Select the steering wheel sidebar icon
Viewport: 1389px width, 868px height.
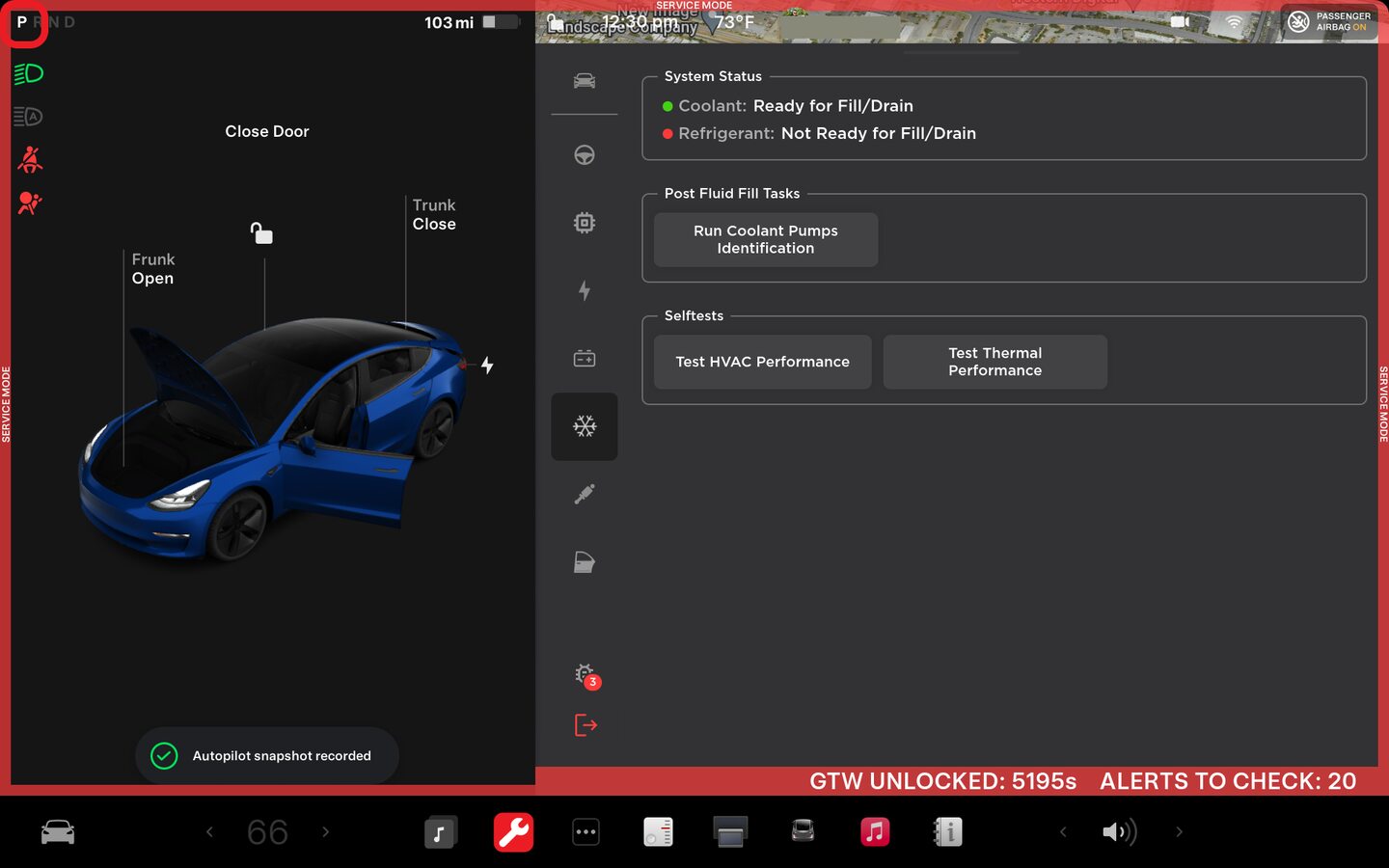(x=585, y=155)
